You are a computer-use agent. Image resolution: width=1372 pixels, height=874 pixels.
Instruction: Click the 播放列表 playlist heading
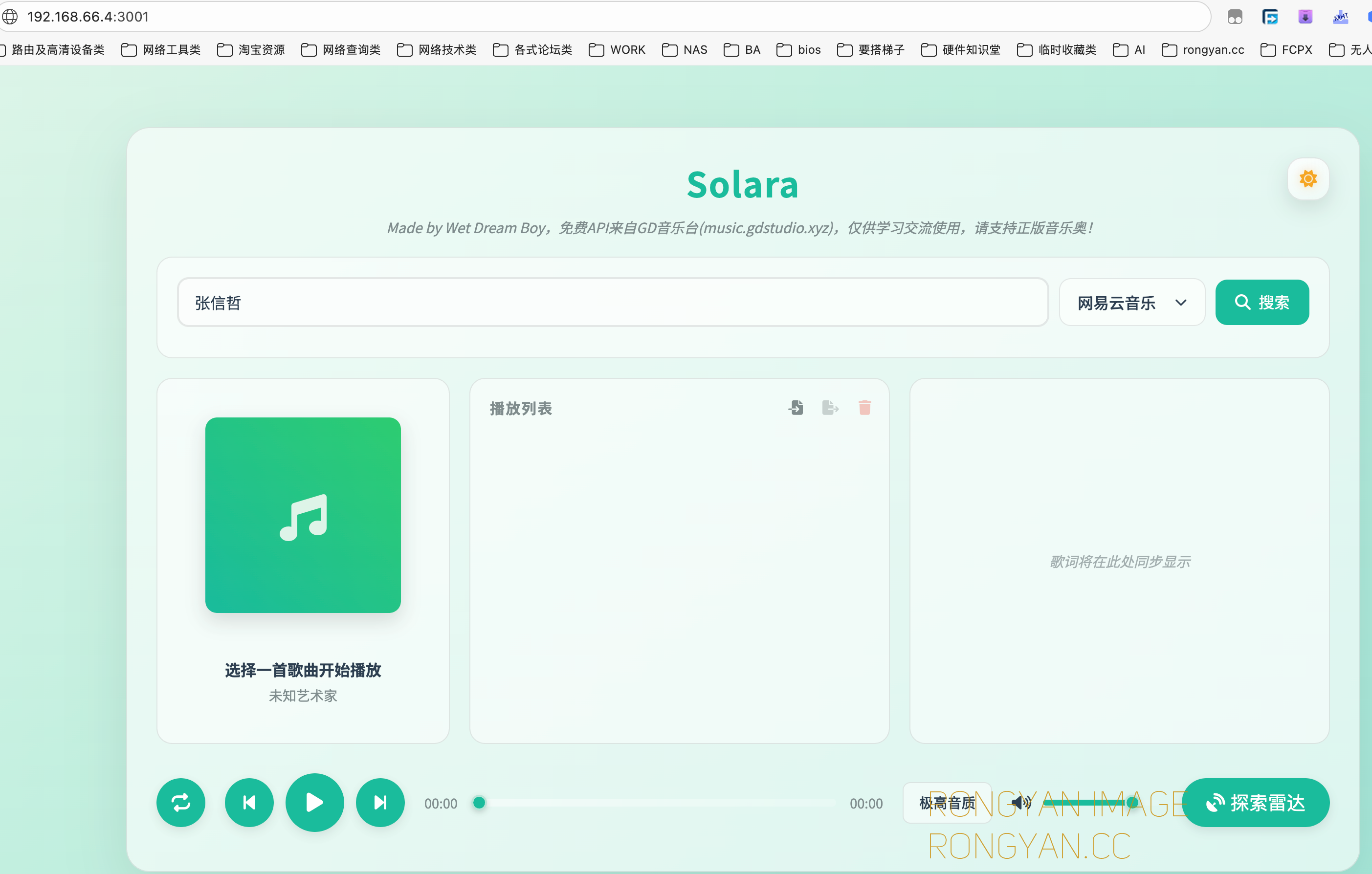tap(521, 409)
